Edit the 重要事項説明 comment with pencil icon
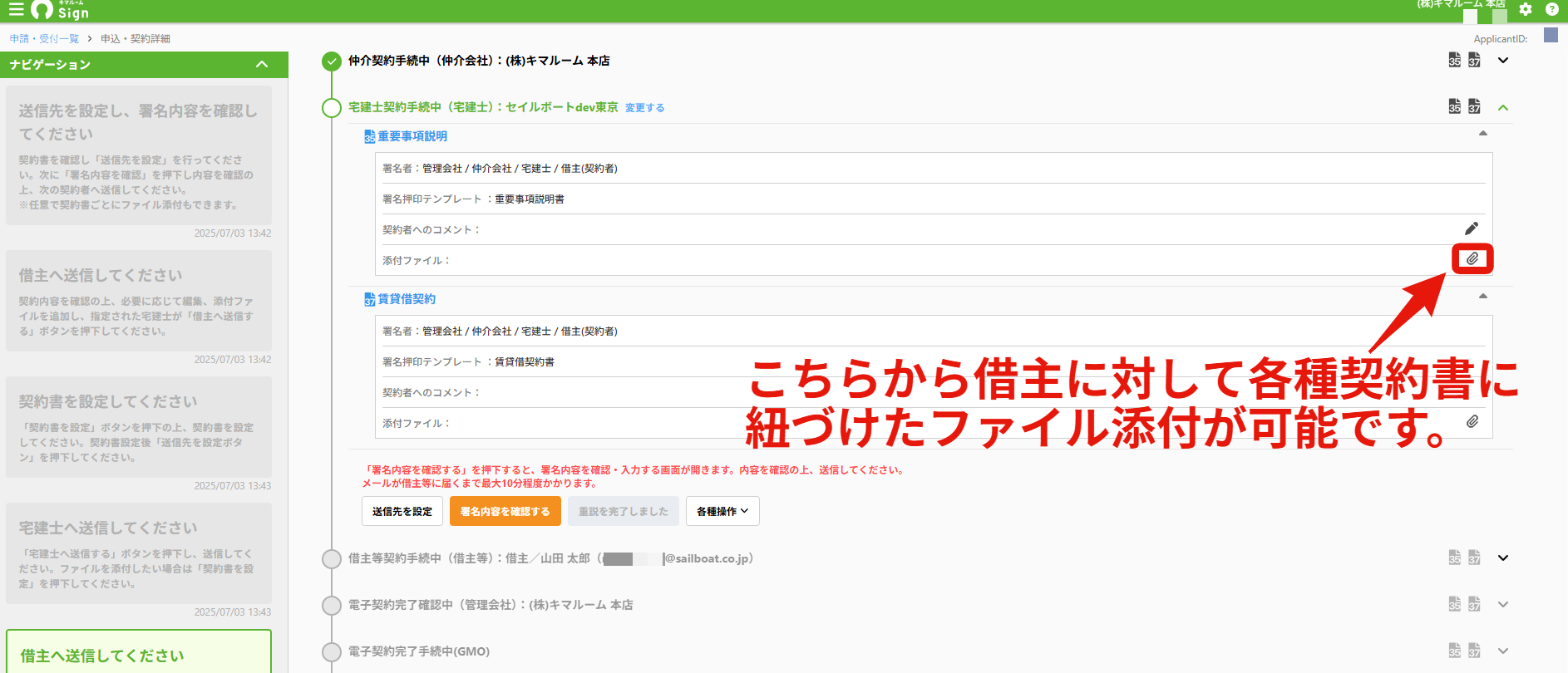This screenshot has height=673, width=1568. [1472, 228]
